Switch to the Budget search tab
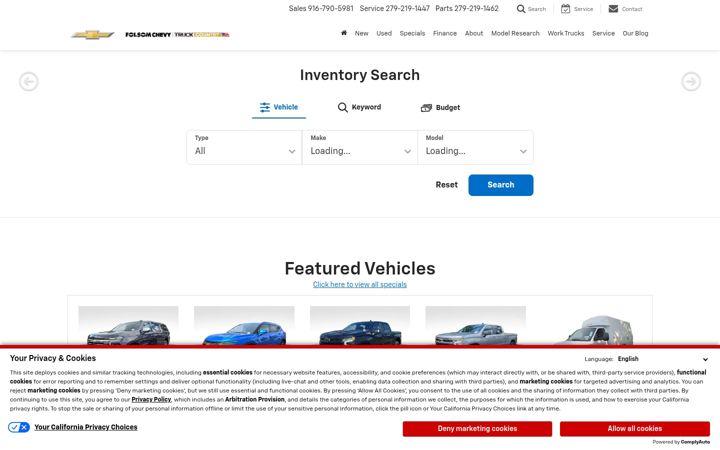 coord(440,108)
